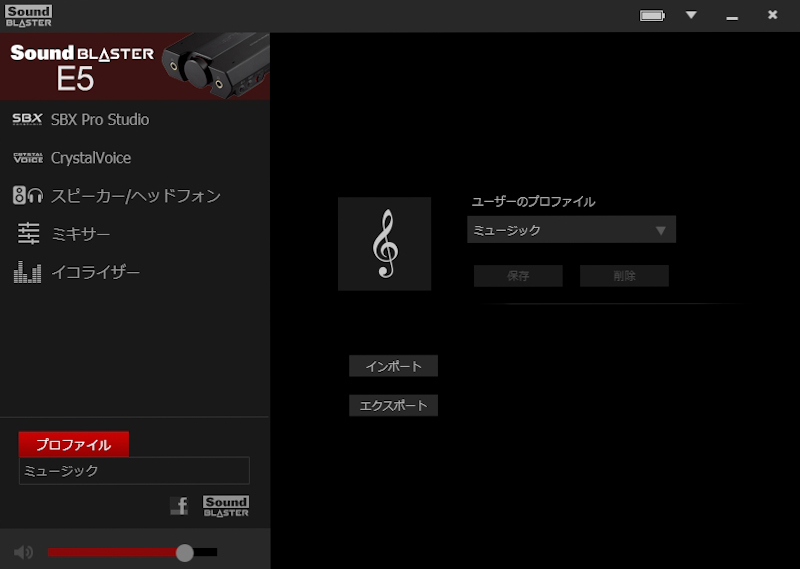Click the master volume slider handle
This screenshot has width=800, height=569.
[185, 552]
